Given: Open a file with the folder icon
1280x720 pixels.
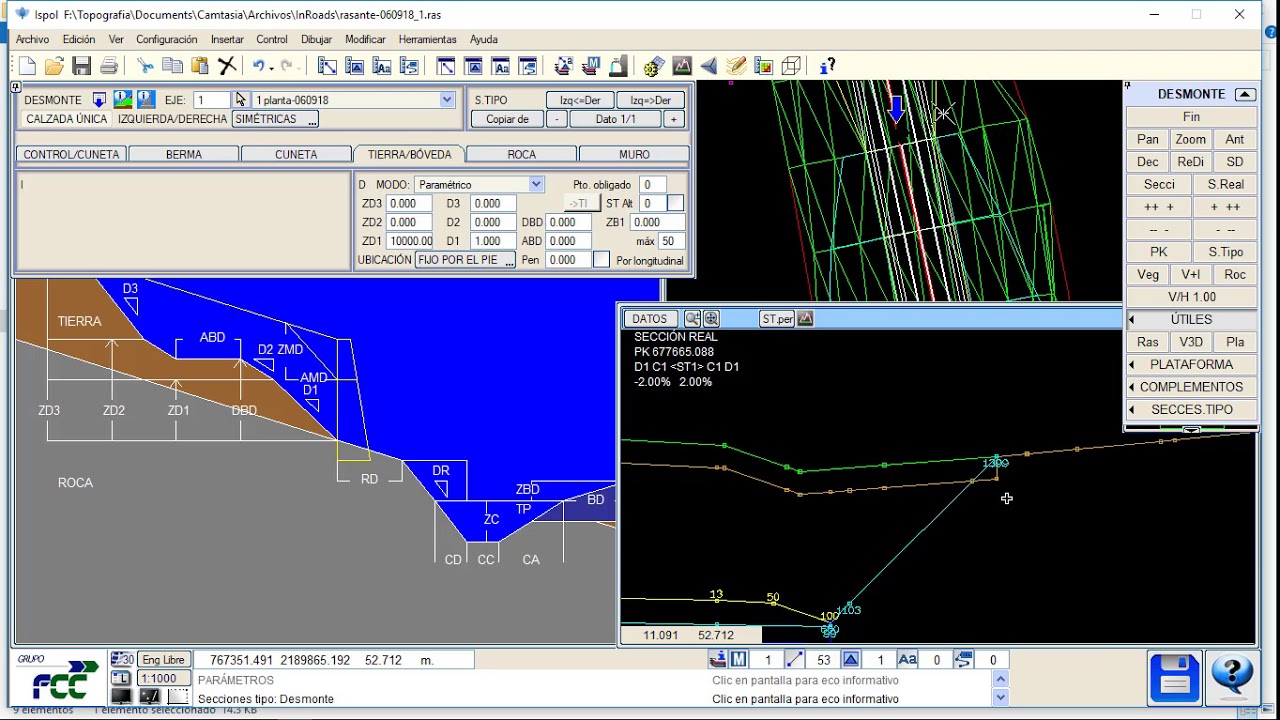Looking at the screenshot, I should pos(54,66).
